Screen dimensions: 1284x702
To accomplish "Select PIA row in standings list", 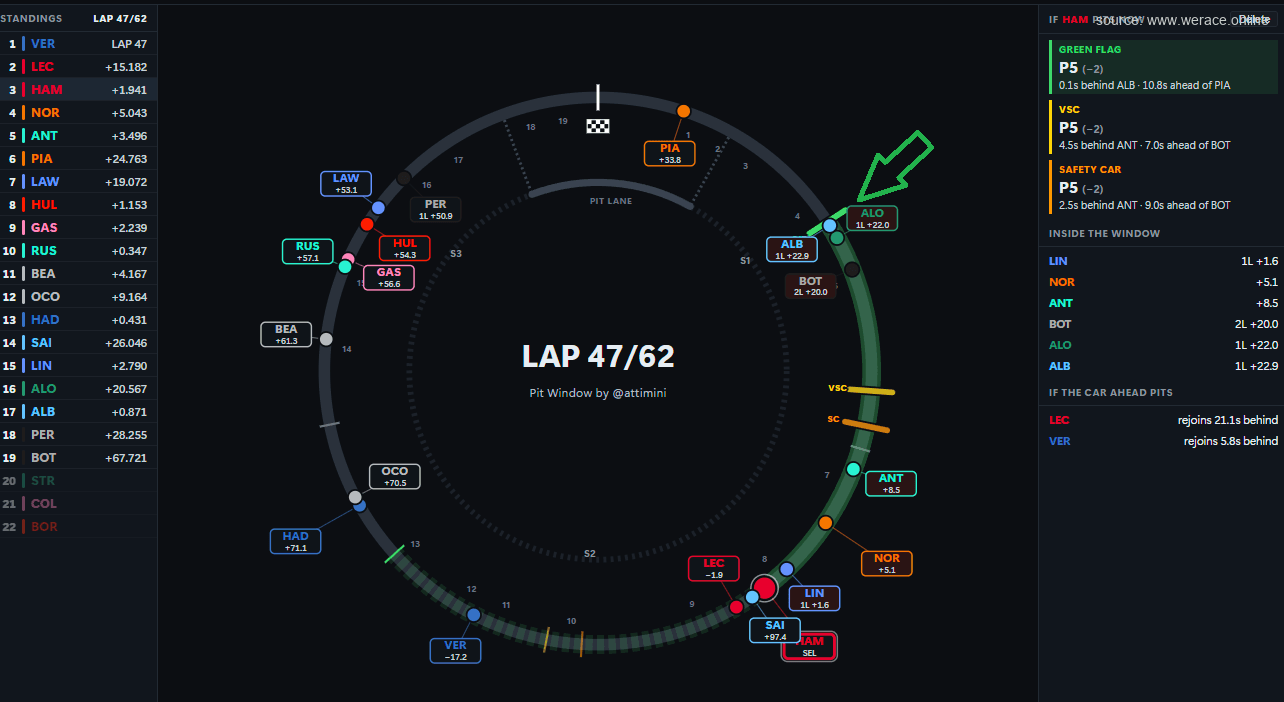I will point(78,159).
